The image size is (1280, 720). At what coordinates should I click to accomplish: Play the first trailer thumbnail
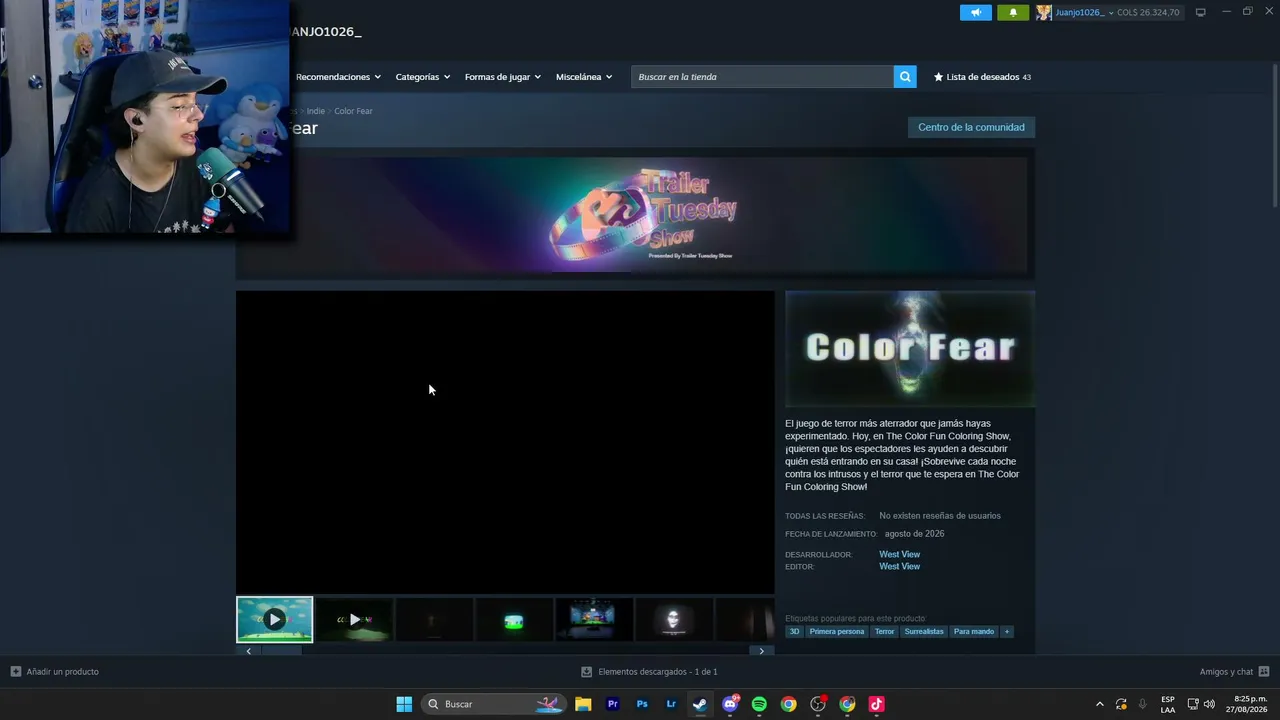(x=274, y=619)
